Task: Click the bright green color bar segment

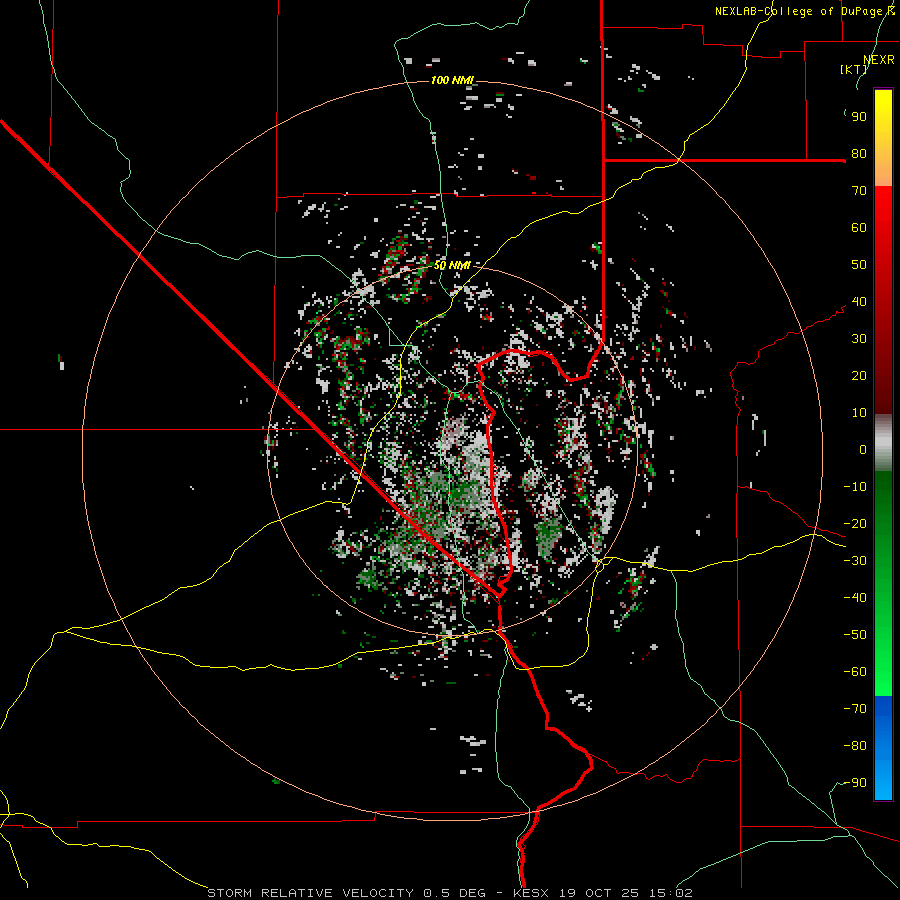Action: click(883, 583)
